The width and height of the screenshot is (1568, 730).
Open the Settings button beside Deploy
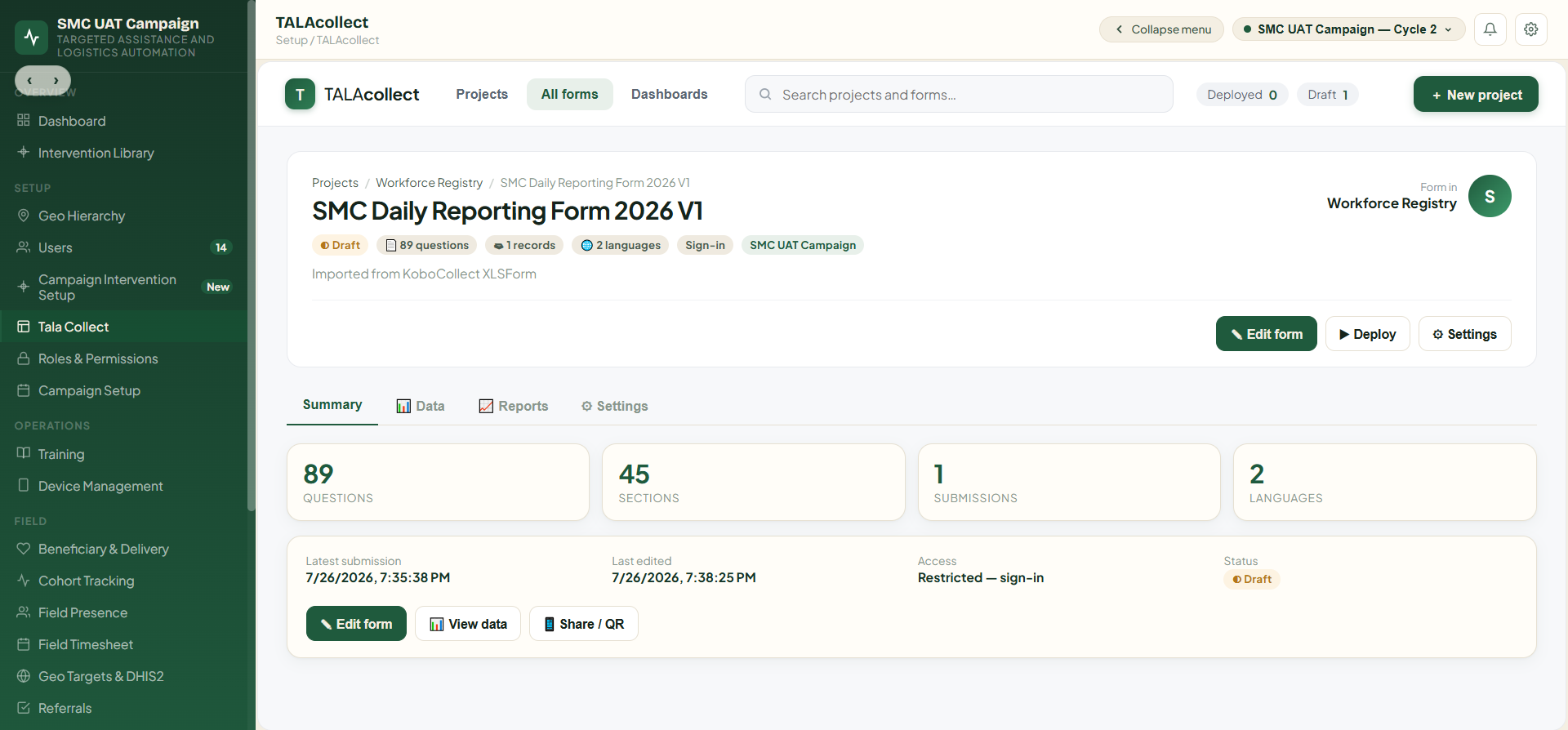pos(1464,334)
